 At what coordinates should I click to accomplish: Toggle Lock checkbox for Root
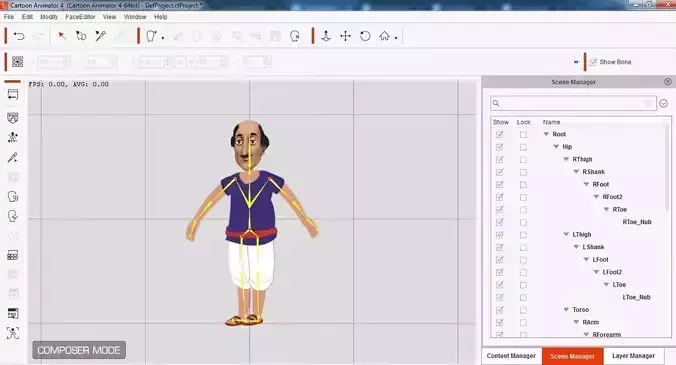523,134
